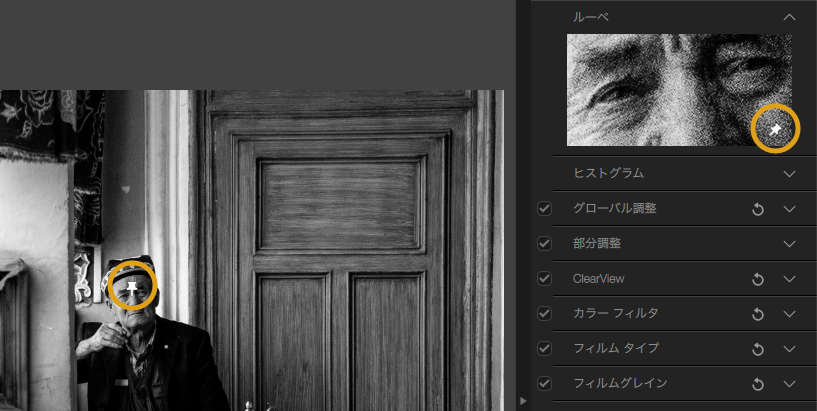Click the ルーペ panel title

point(591,17)
